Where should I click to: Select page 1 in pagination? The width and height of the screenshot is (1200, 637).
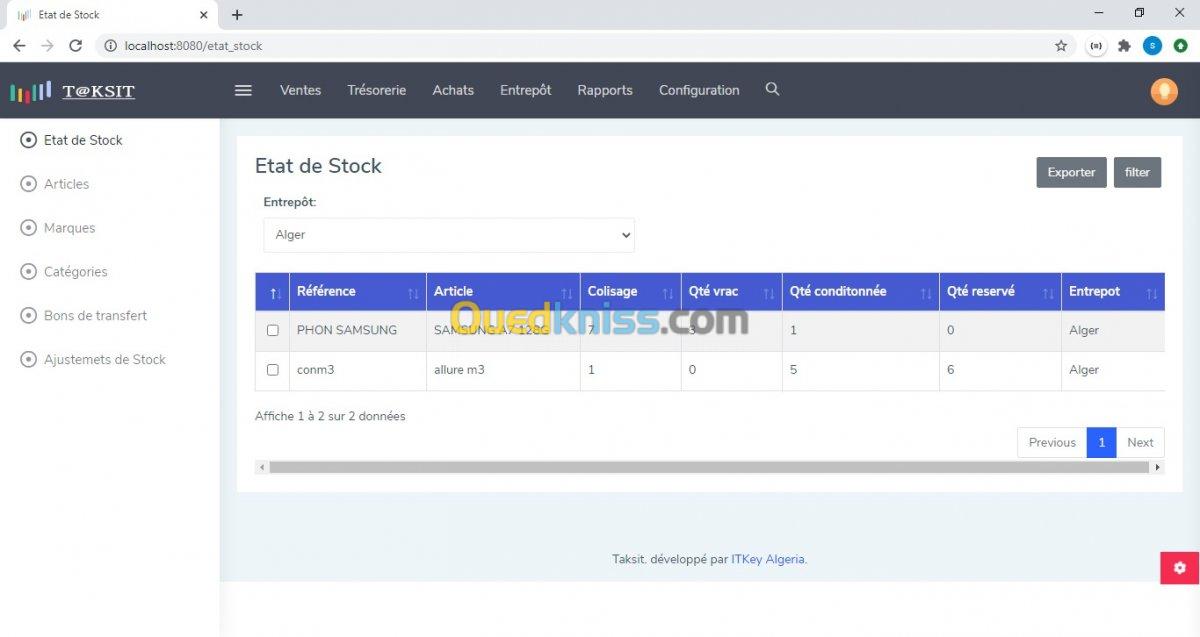coord(1101,442)
